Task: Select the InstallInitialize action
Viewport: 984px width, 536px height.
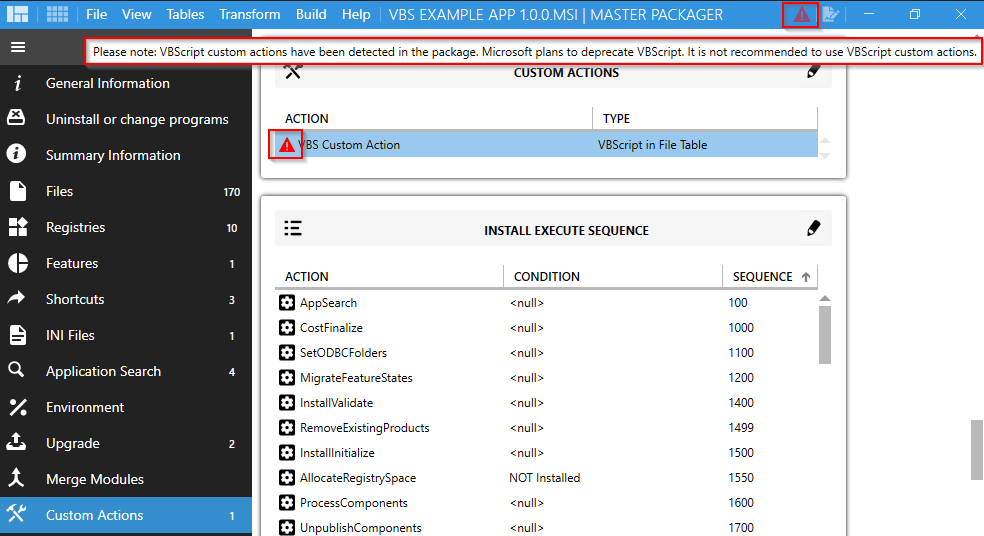Action: 337,453
